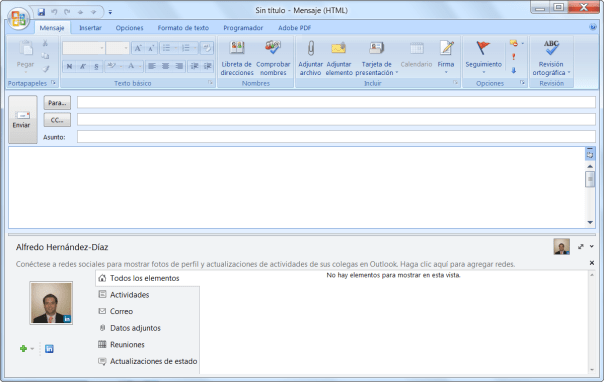Toggle italic (K) formatting
This screenshot has height=382, width=604.
point(82,66)
